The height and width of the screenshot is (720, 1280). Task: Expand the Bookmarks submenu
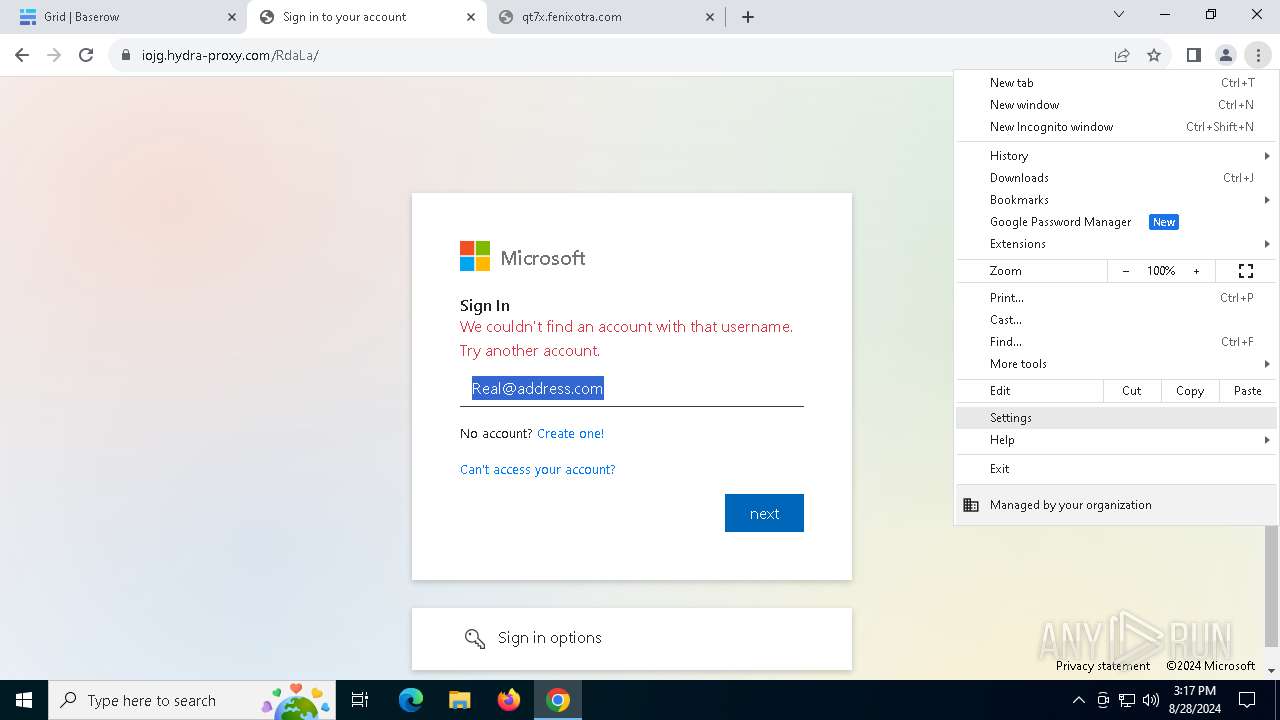click(1116, 200)
